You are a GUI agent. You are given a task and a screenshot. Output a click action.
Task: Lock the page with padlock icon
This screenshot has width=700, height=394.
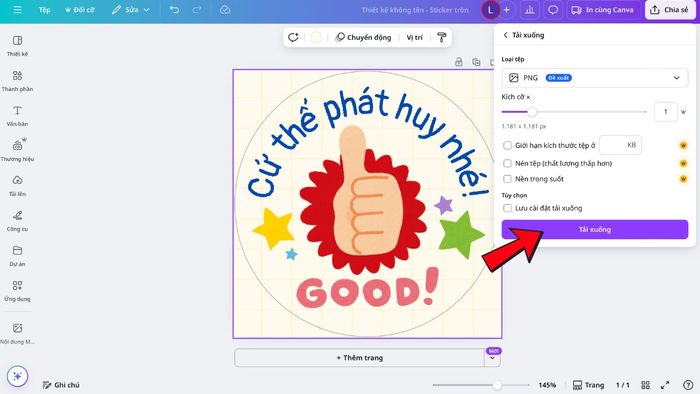tap(458, 62)
